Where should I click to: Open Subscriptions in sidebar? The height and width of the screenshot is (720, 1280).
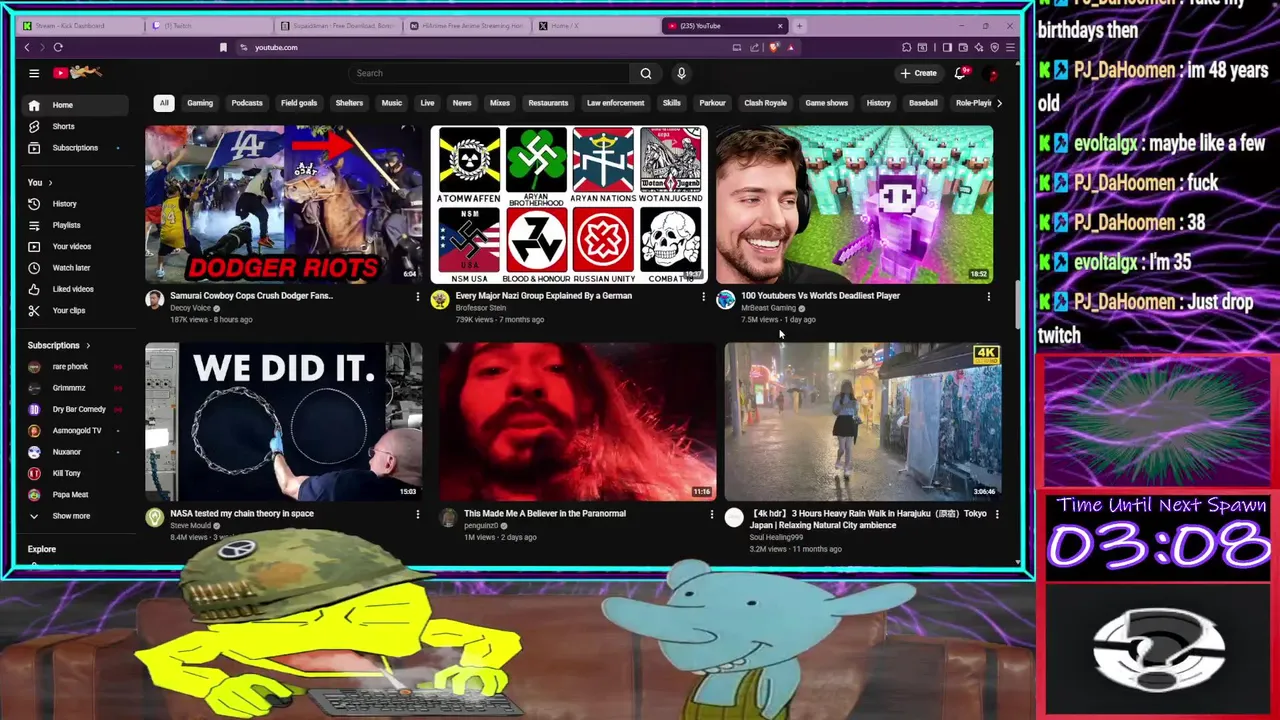pyautogui.click(x=74, y=148)
